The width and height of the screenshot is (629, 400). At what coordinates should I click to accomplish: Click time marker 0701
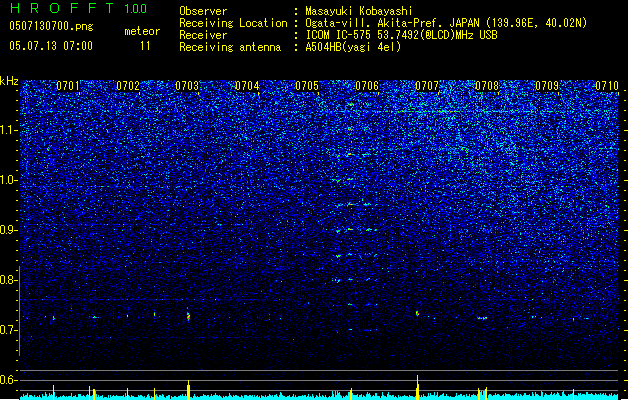(x=68, y=86)
